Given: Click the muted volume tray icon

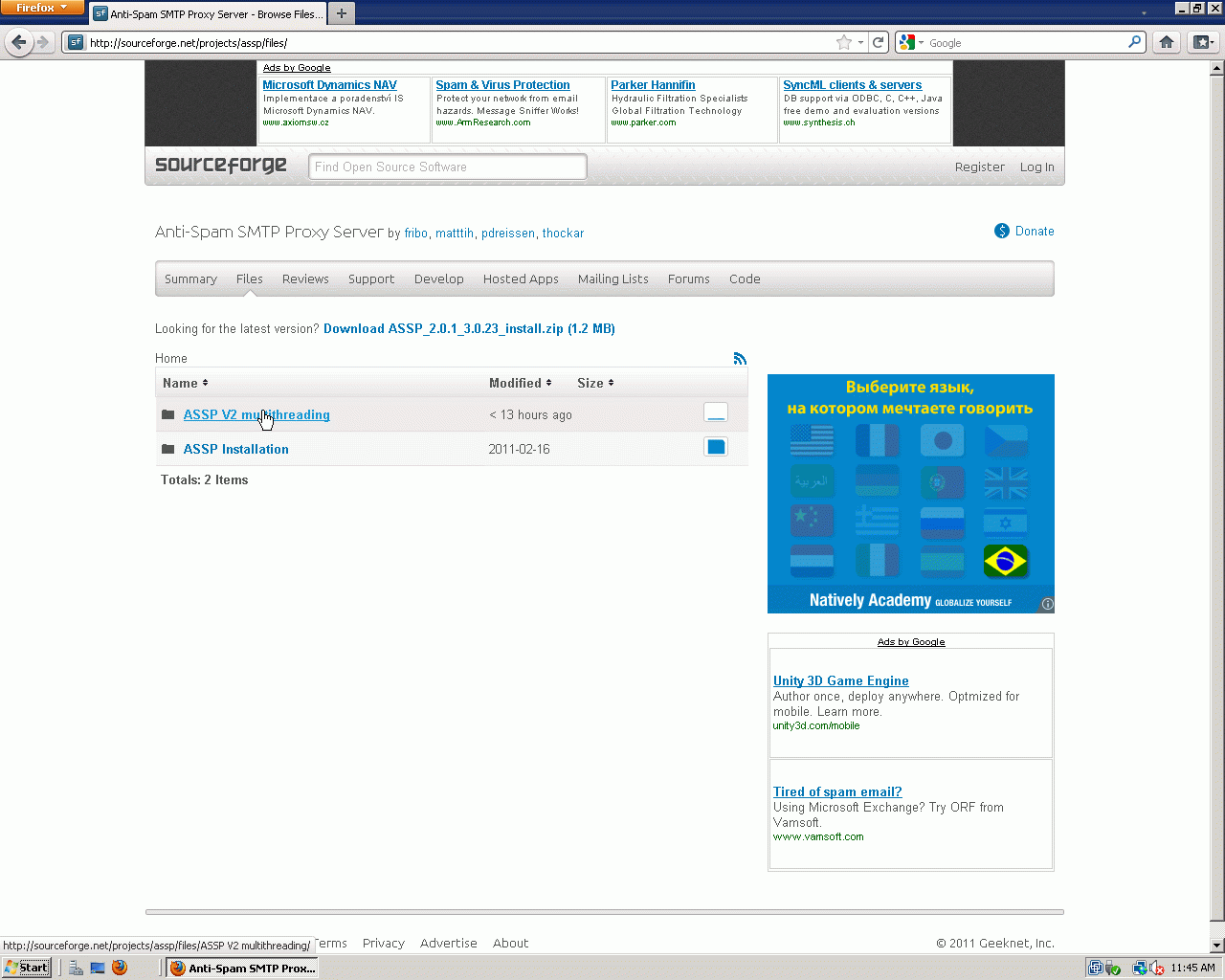Looking at the screenshot, I should pyautogui.click(x=1156, y=968).
